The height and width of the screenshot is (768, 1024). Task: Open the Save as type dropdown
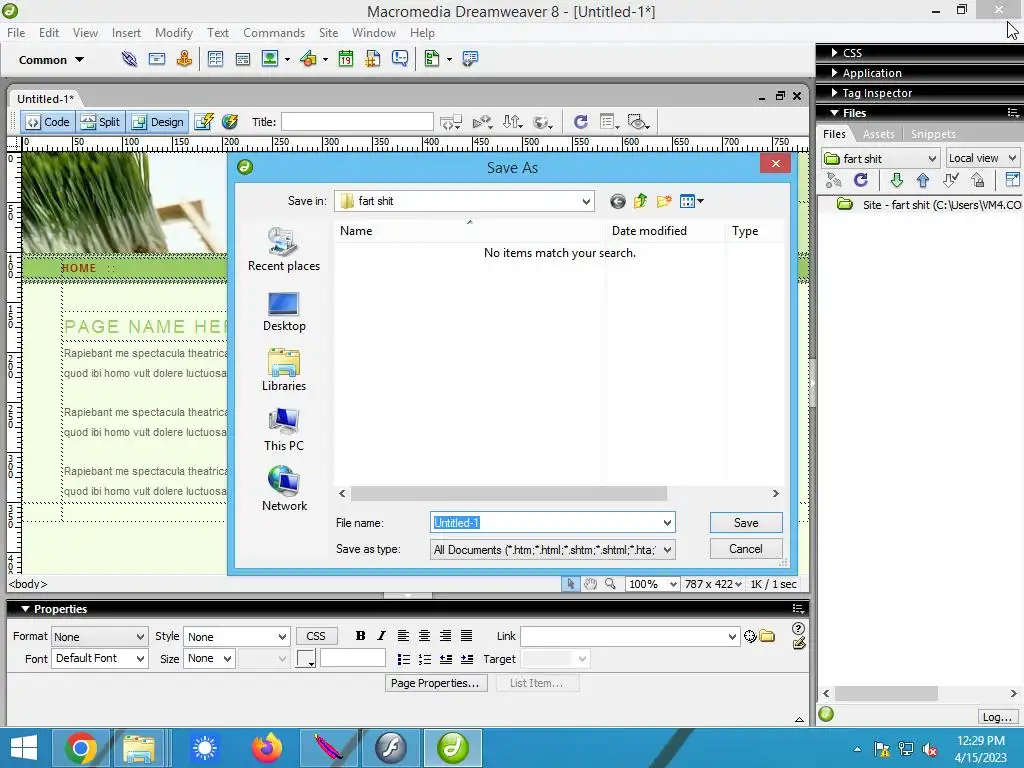(x=667, y=550)
